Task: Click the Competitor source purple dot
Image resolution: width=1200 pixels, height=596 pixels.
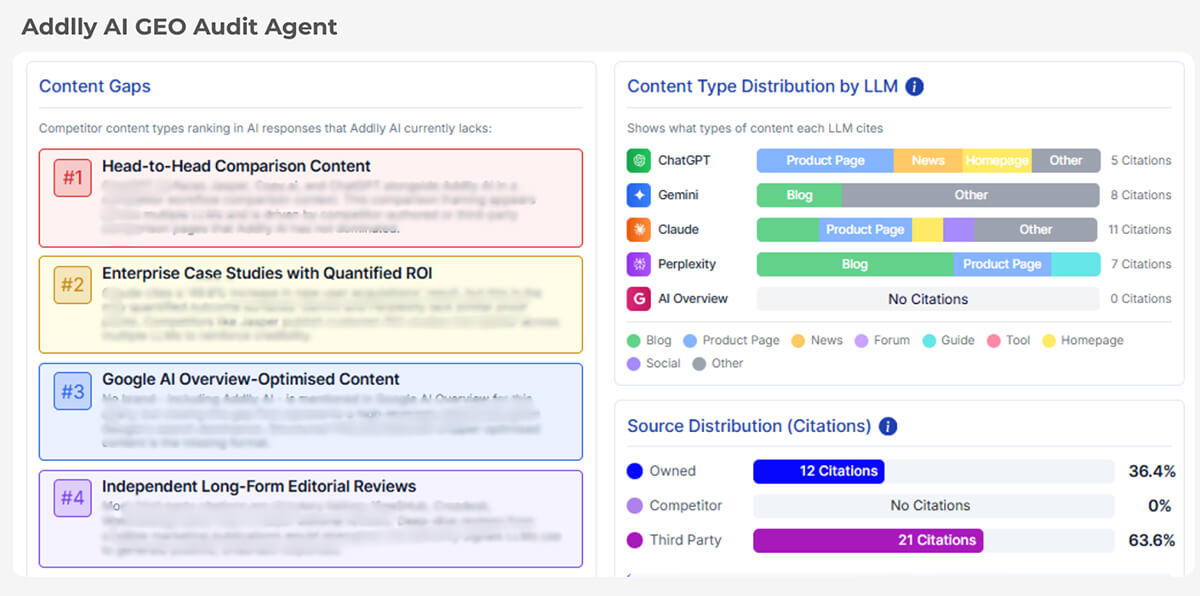Action: pos(635,506)
